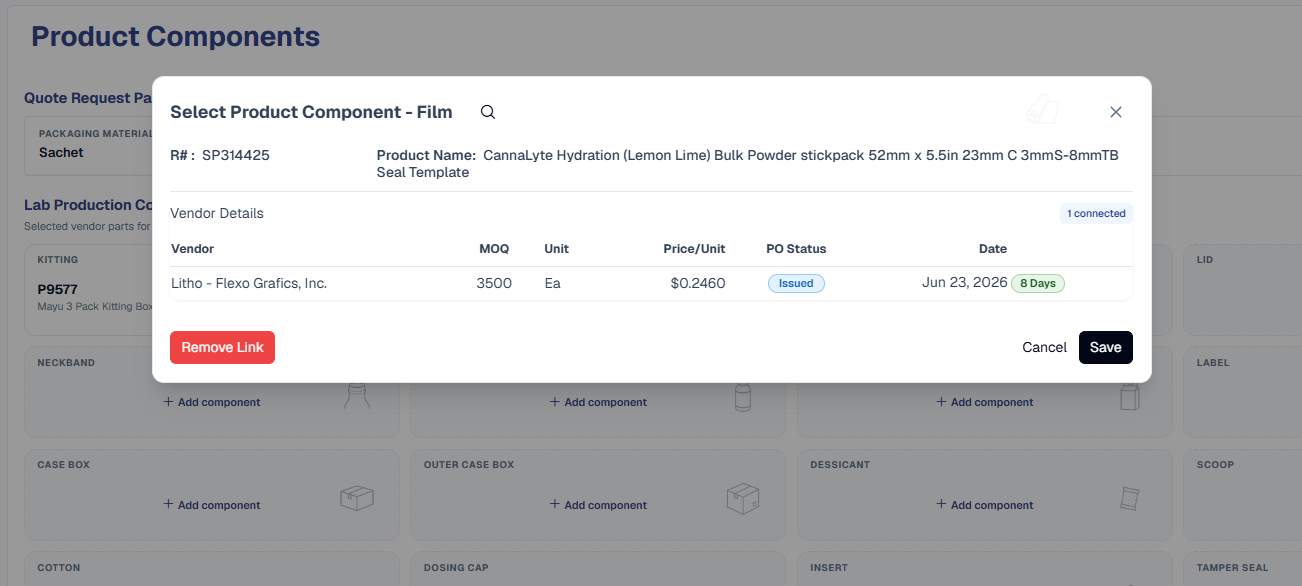Click the MOQ column header
Viewport: 1302px width, 586px height.
tap(494, 248)
